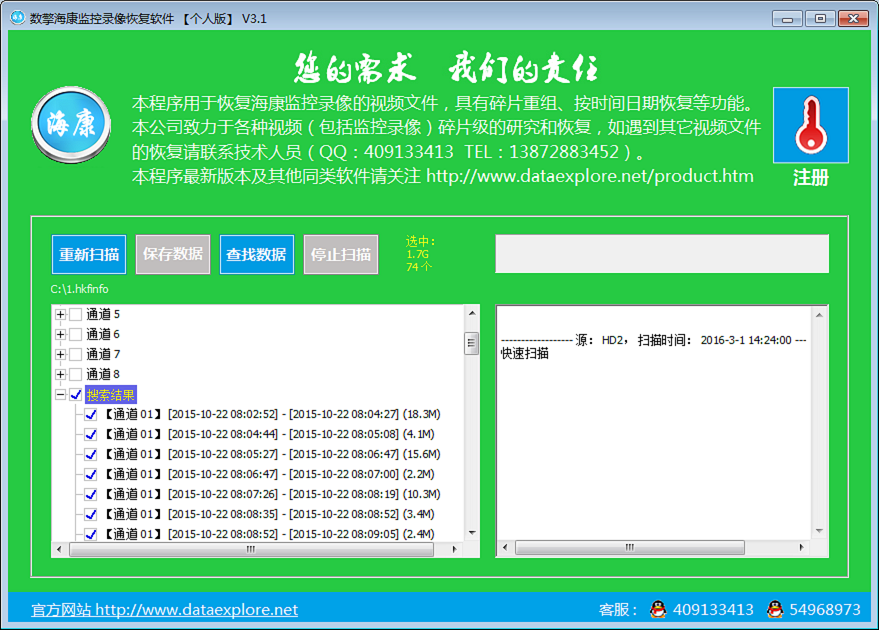Click the log panel horizontal scrollbar thumb
Viewport: 879px width, 630px height.
click(629, 548)
